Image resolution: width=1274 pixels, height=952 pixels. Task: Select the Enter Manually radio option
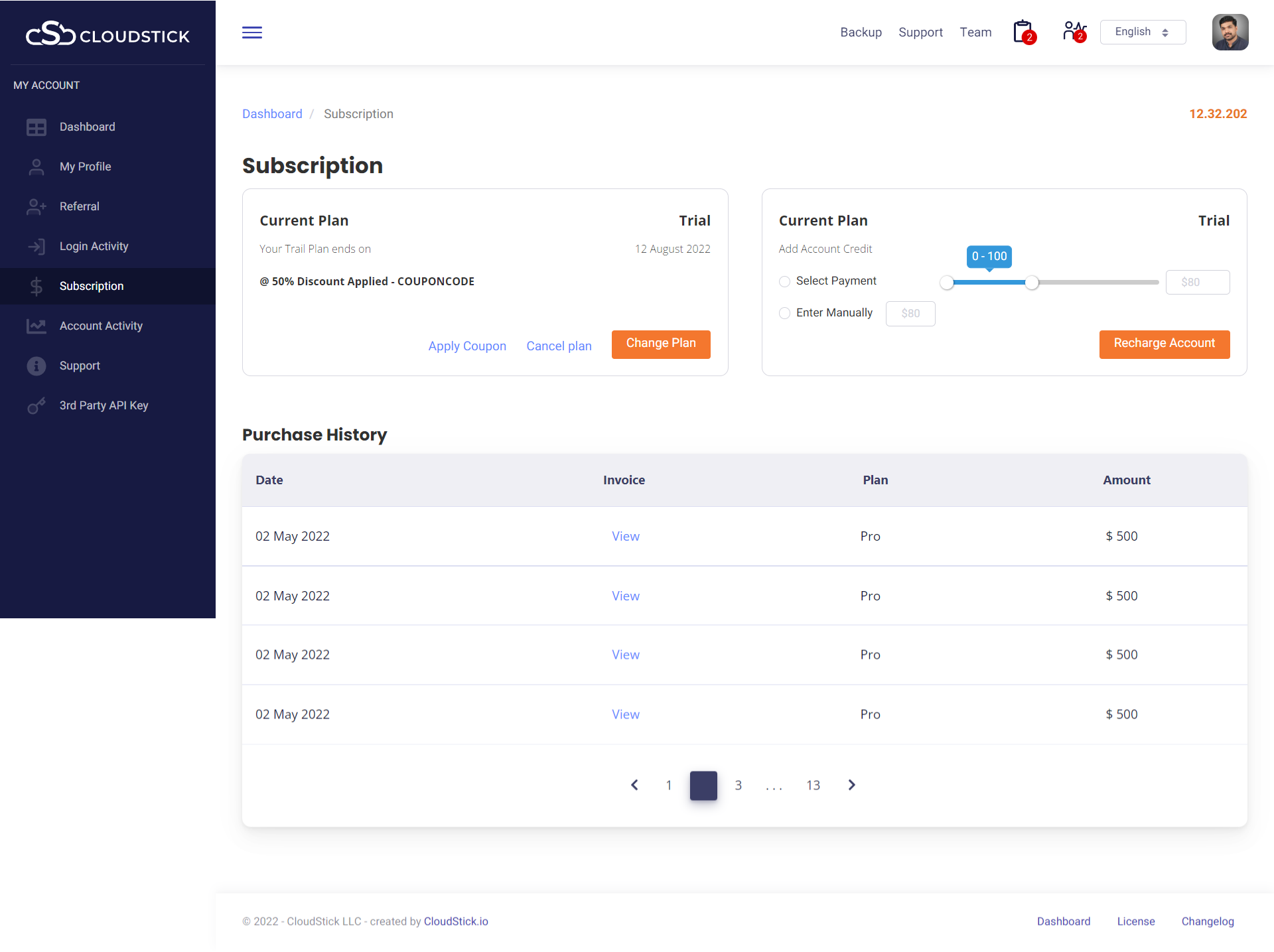tap(784, 313)
